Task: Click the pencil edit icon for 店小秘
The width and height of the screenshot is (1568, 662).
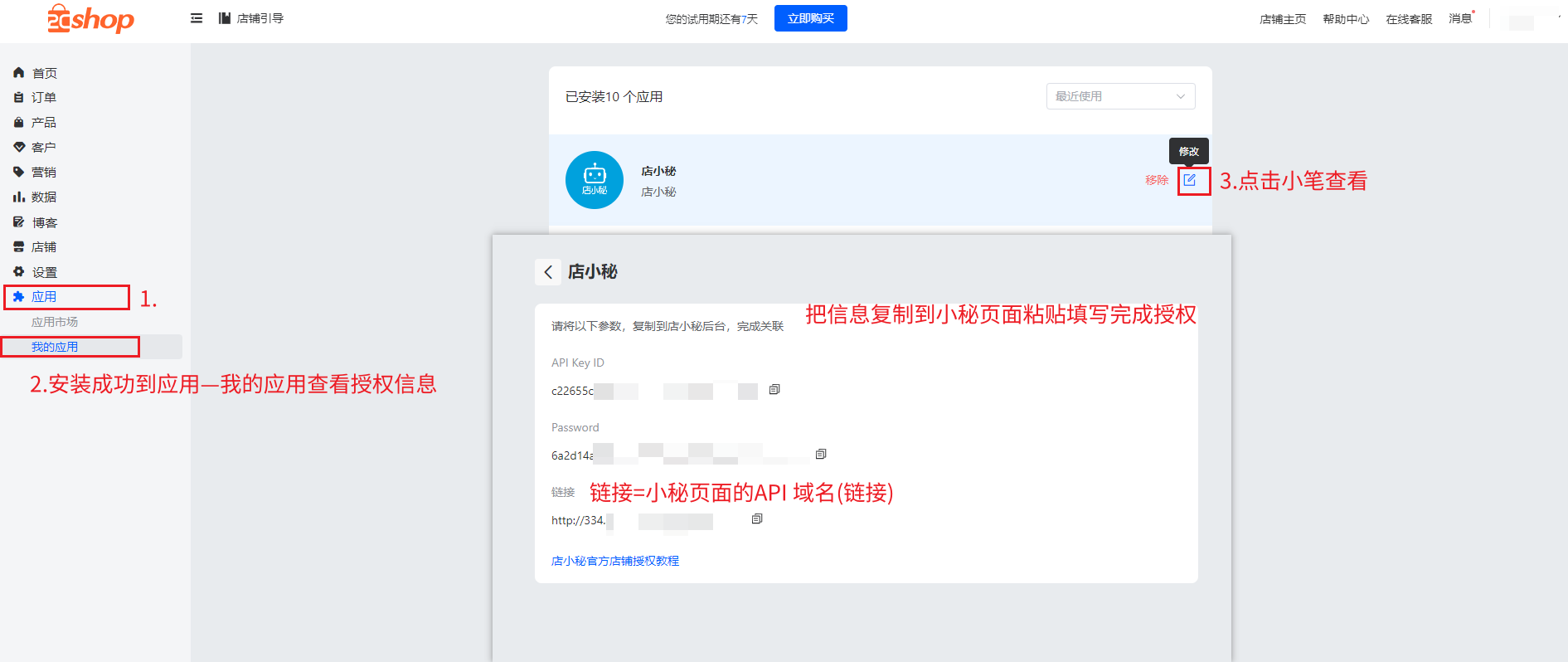Action: pos(1190,180)
